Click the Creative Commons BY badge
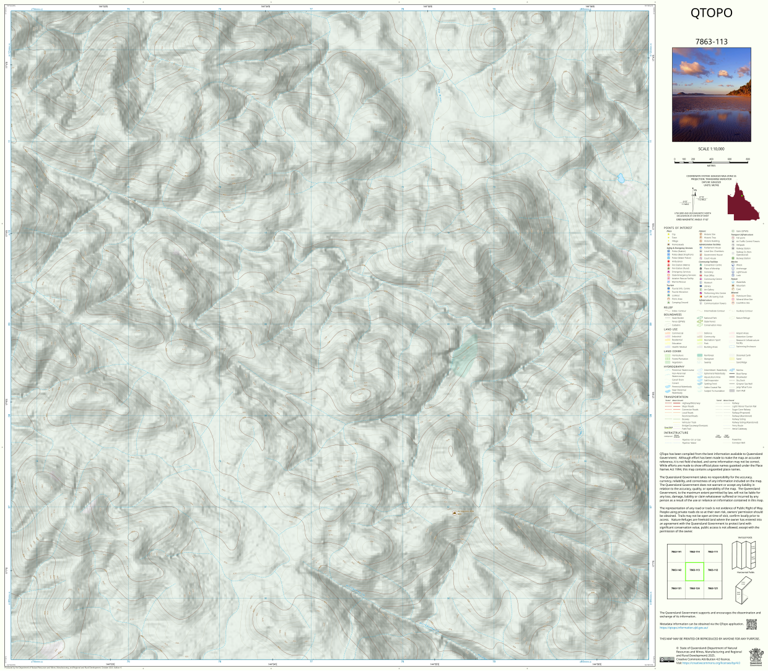The width and height of the screenshot is (768, 671). [666, 660]
